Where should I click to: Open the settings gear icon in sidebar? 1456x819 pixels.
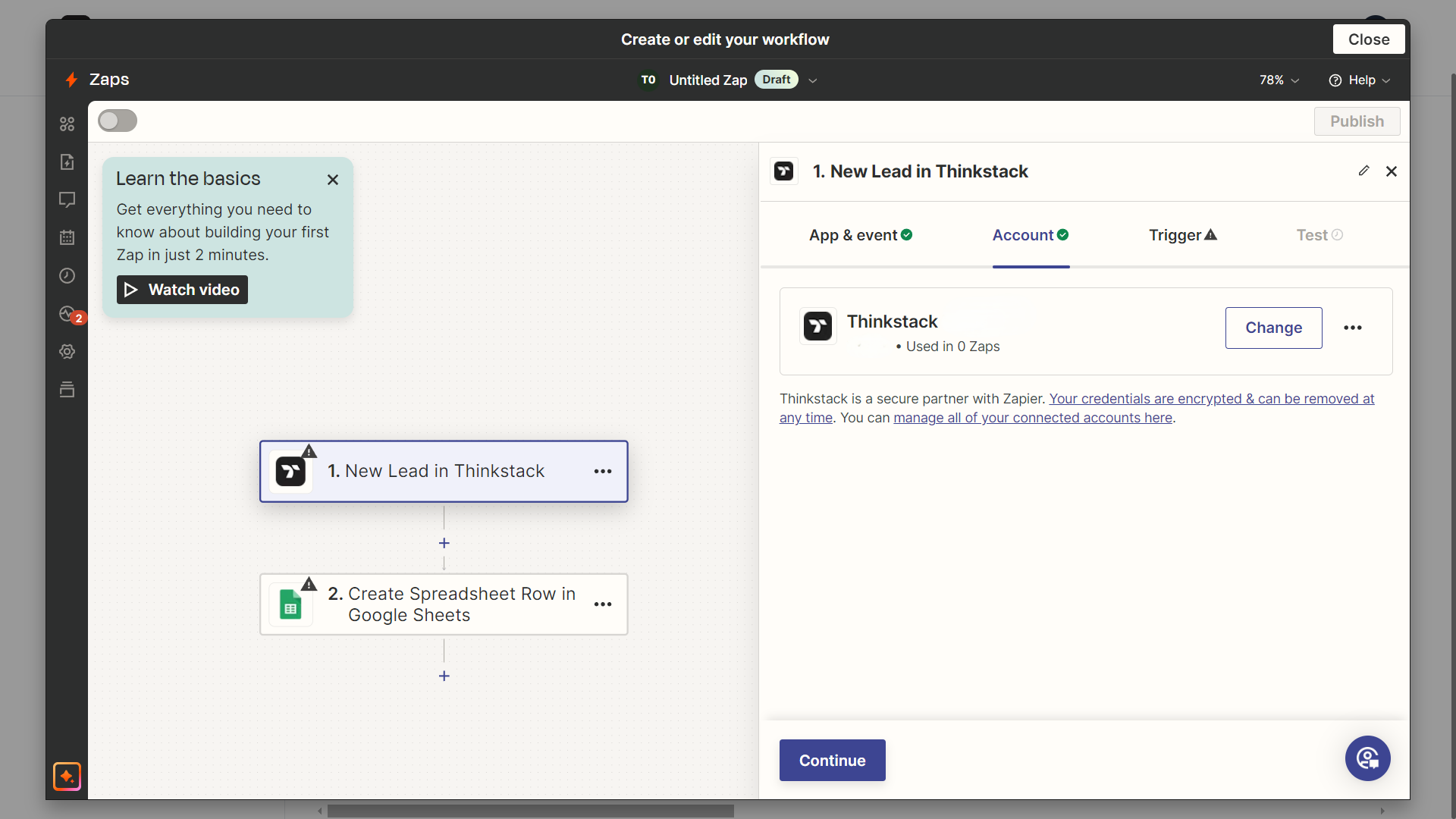[67, 351]
